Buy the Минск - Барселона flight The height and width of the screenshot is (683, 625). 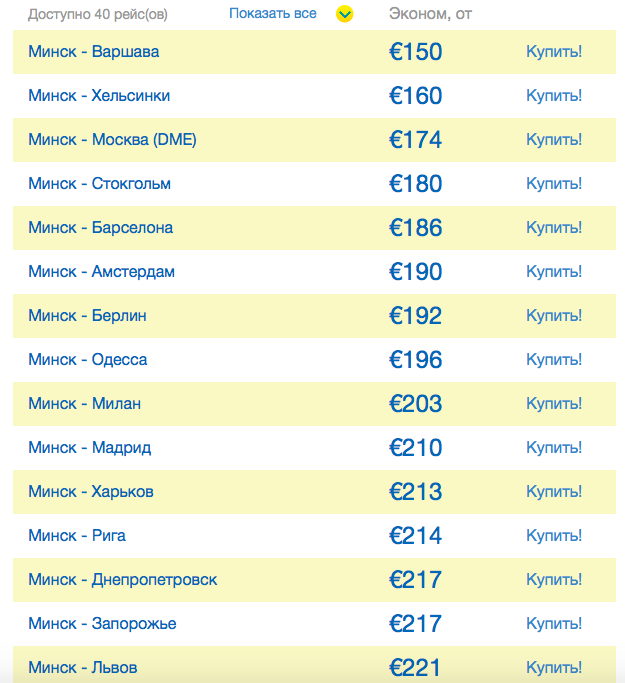pyautogui.click(x=554, y=228)
